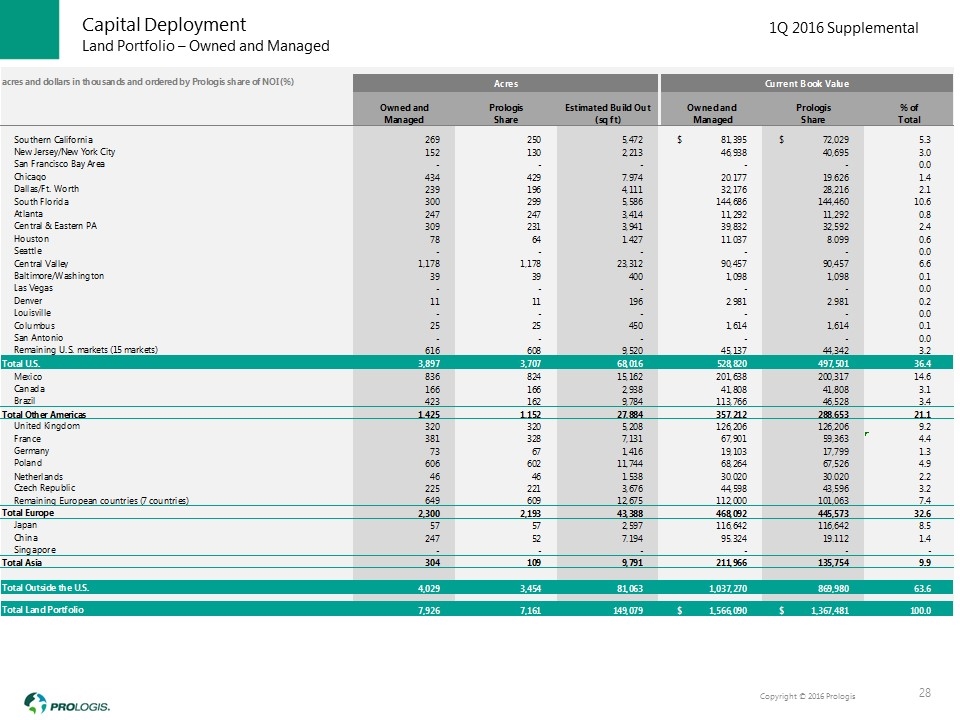Select the Total U.S. row label
Image resolution: width=960 pixels, height=720 pixels.
(22, 361)
